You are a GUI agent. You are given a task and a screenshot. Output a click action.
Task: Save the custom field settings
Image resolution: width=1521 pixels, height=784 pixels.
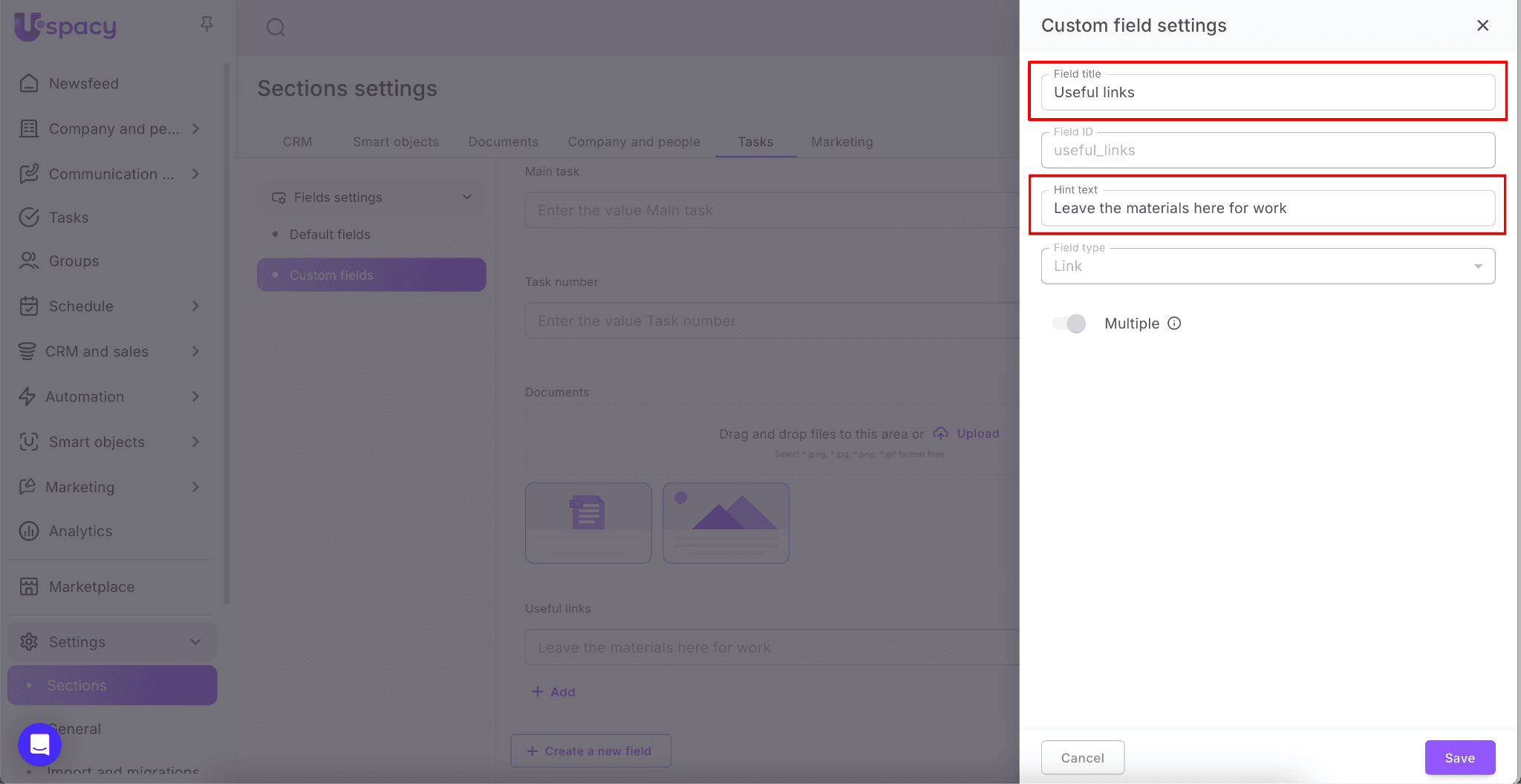point(1459,757)
